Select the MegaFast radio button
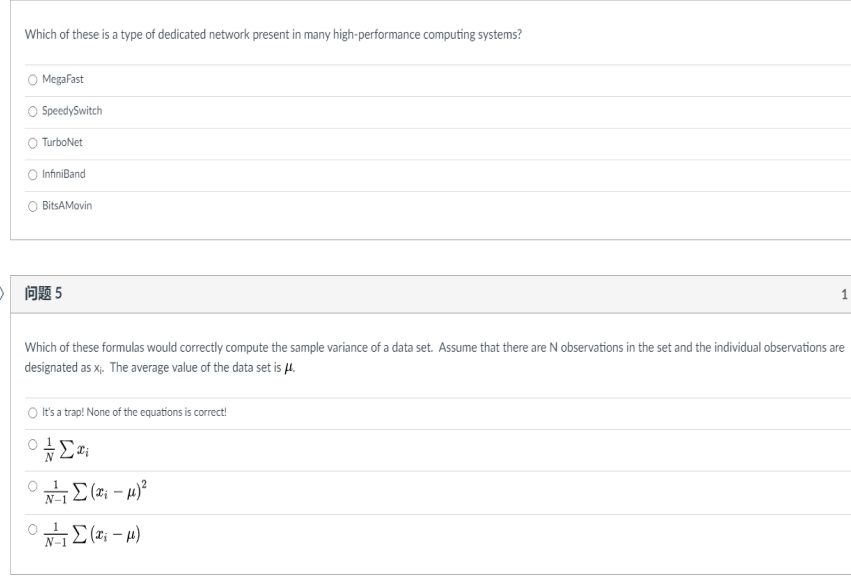851x582 pixels. 35,78
